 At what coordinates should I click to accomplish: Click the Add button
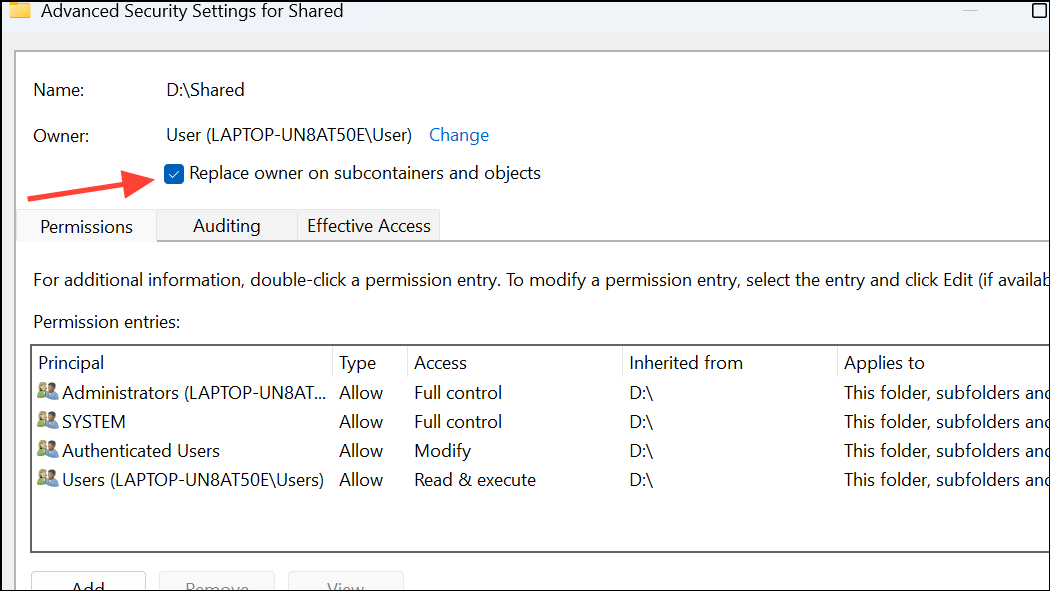88,581
